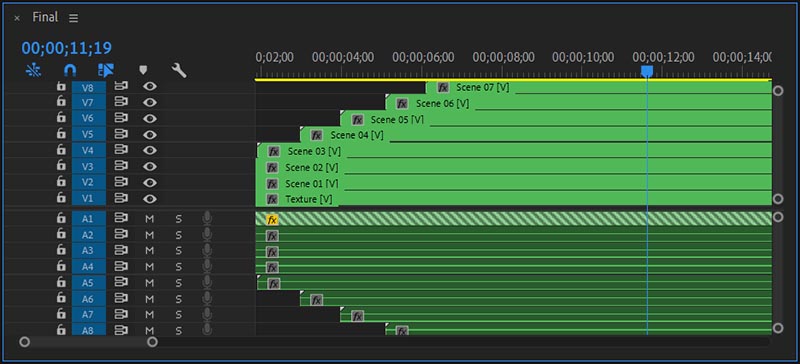Enable voice-over record microphone on A1
This screenshot has height=364, width=800.
coord(207,219)
